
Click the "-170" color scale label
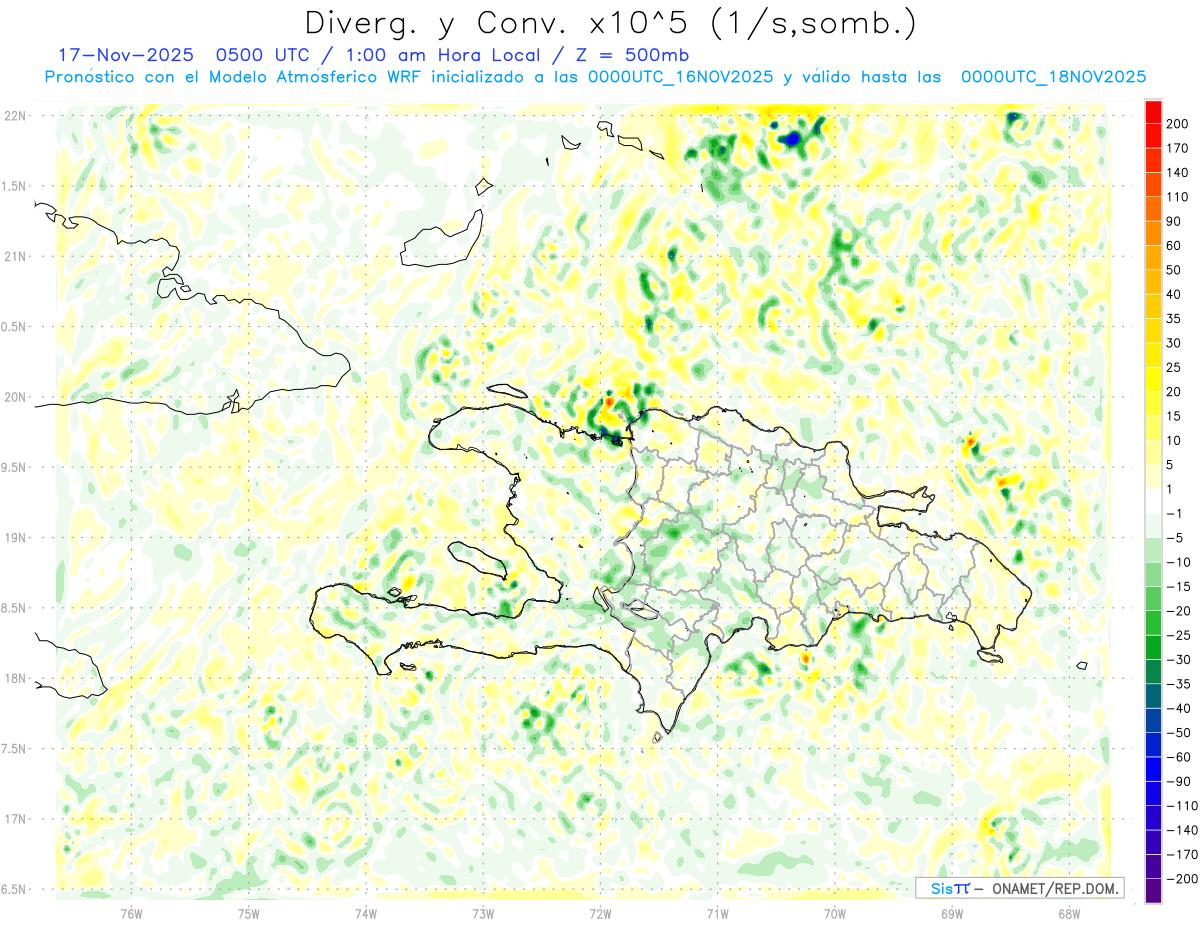point(1181,855)
